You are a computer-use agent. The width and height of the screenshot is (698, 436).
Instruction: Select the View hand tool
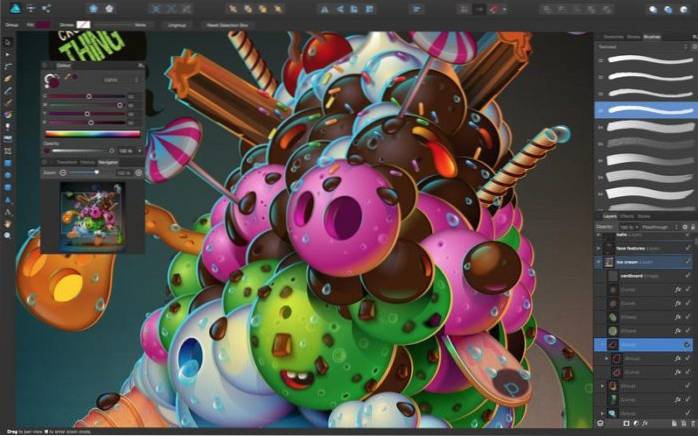pyautogui.click(x=8, y=224)
